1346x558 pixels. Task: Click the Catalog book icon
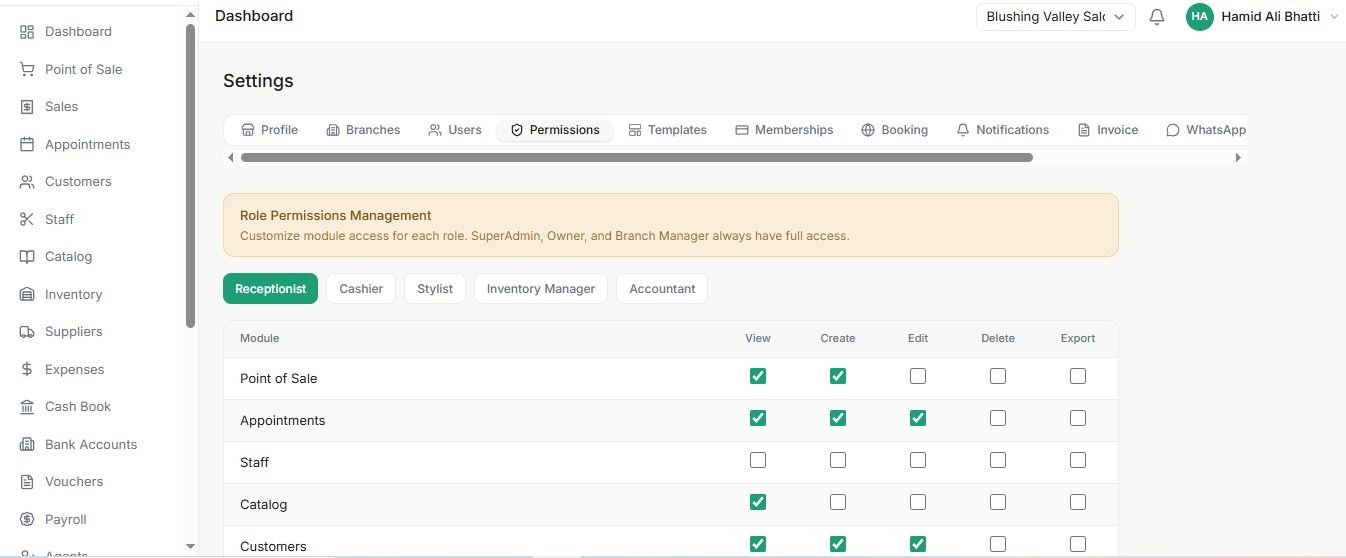point(27,257)
